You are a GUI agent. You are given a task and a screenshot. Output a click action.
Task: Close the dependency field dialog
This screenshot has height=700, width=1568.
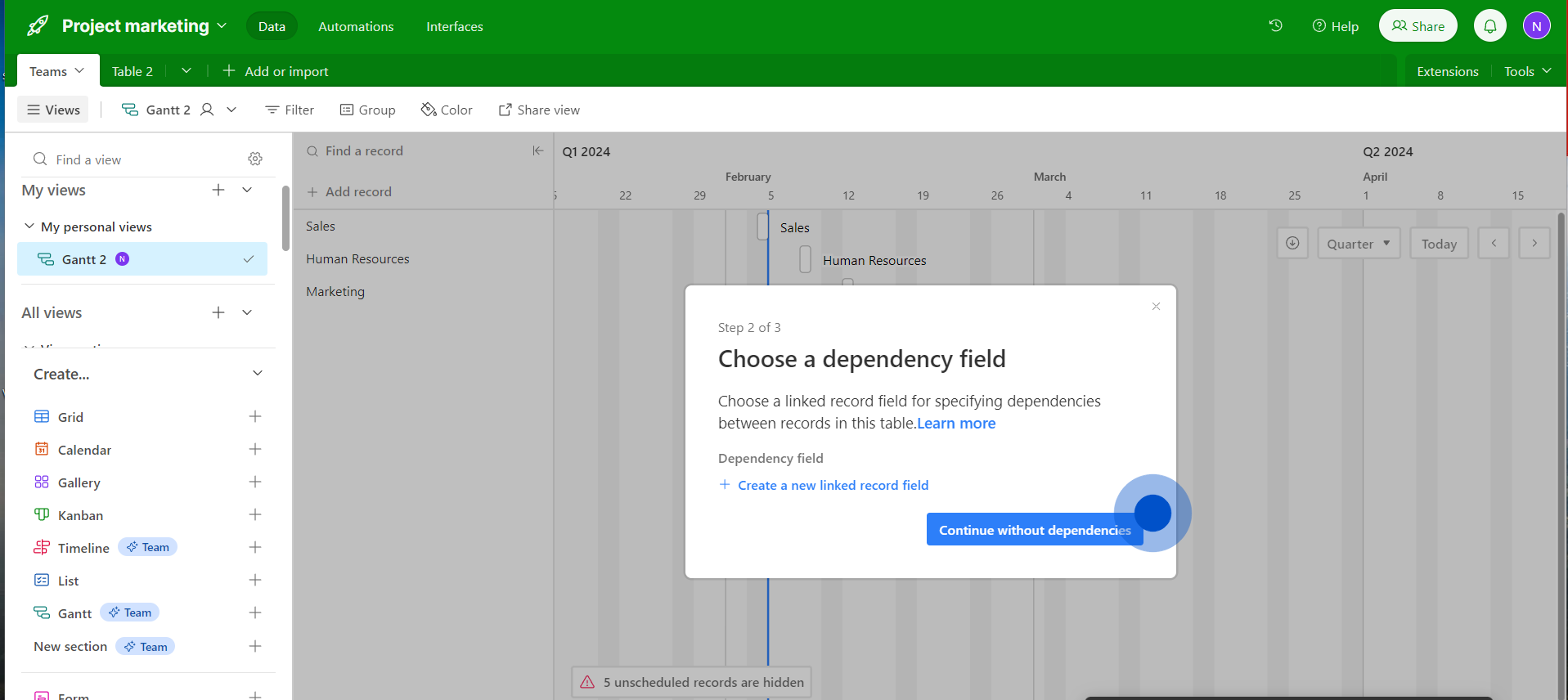pos(1156,306)
